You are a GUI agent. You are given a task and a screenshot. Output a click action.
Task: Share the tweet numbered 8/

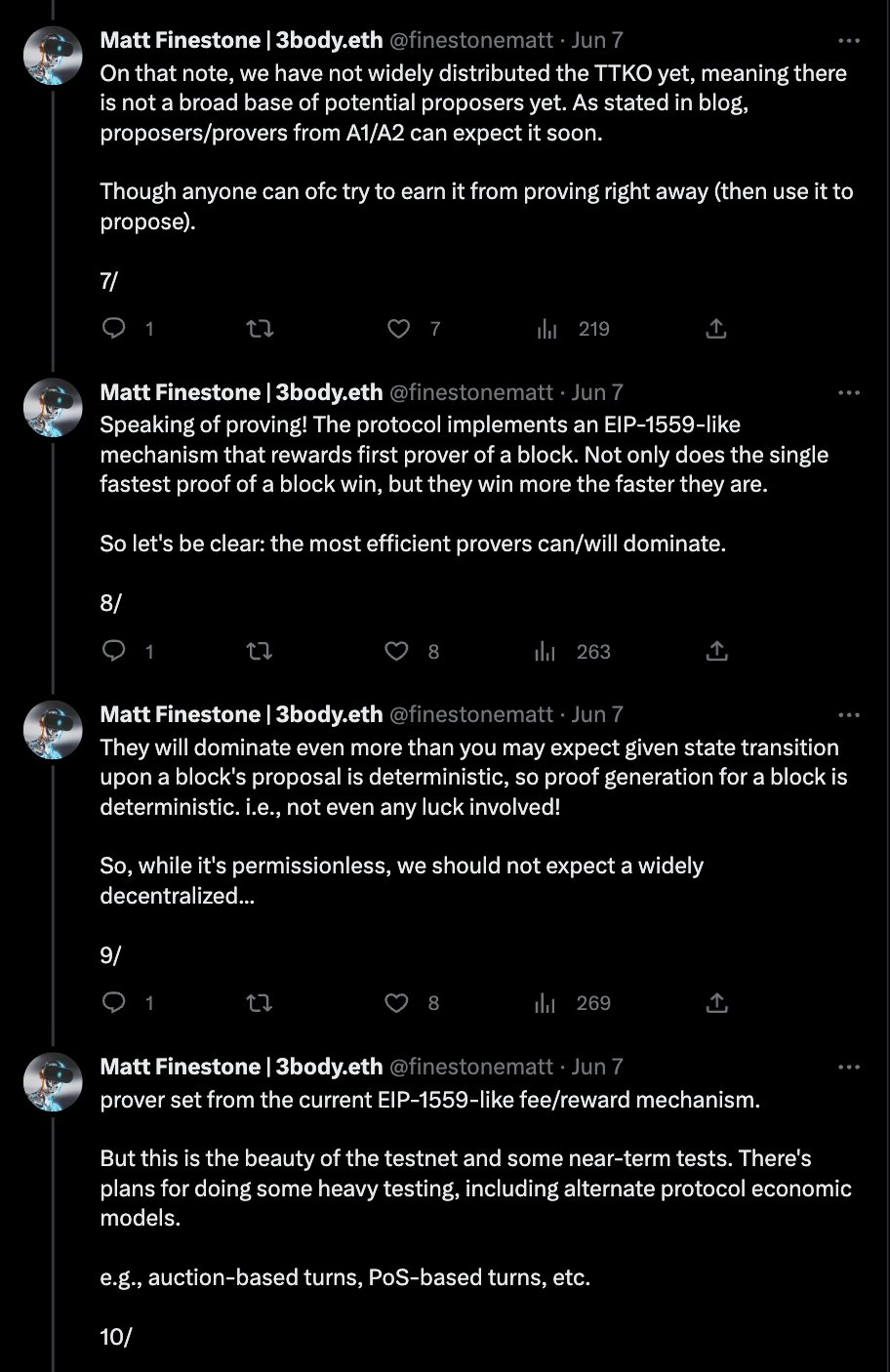(715, 651)
